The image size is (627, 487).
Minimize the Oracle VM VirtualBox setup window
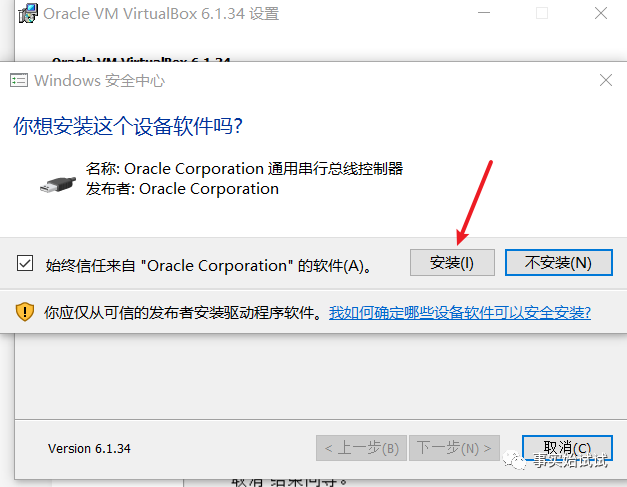pyautogui.click(x=484, y=13)
